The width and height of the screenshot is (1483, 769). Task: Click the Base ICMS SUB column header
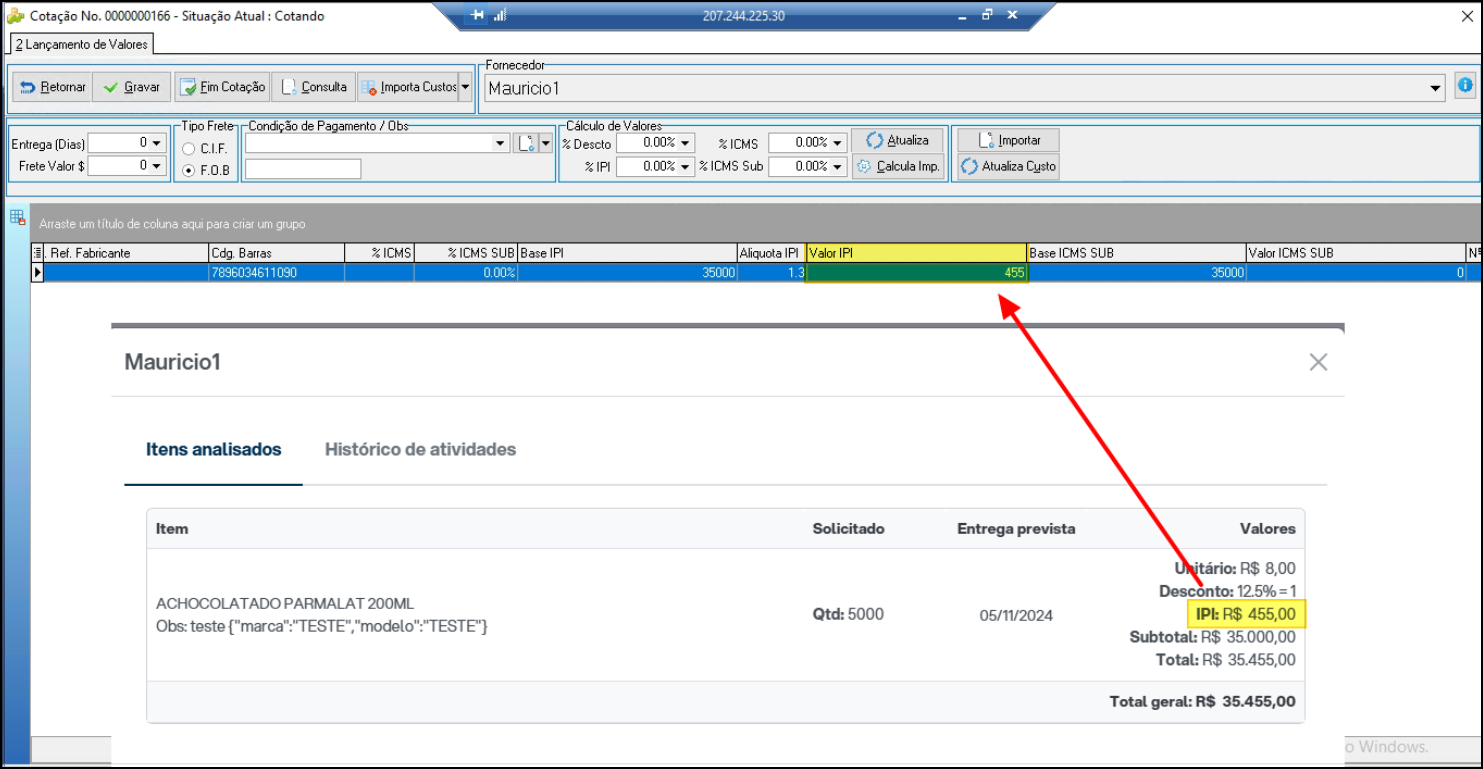pos(1137,253)
